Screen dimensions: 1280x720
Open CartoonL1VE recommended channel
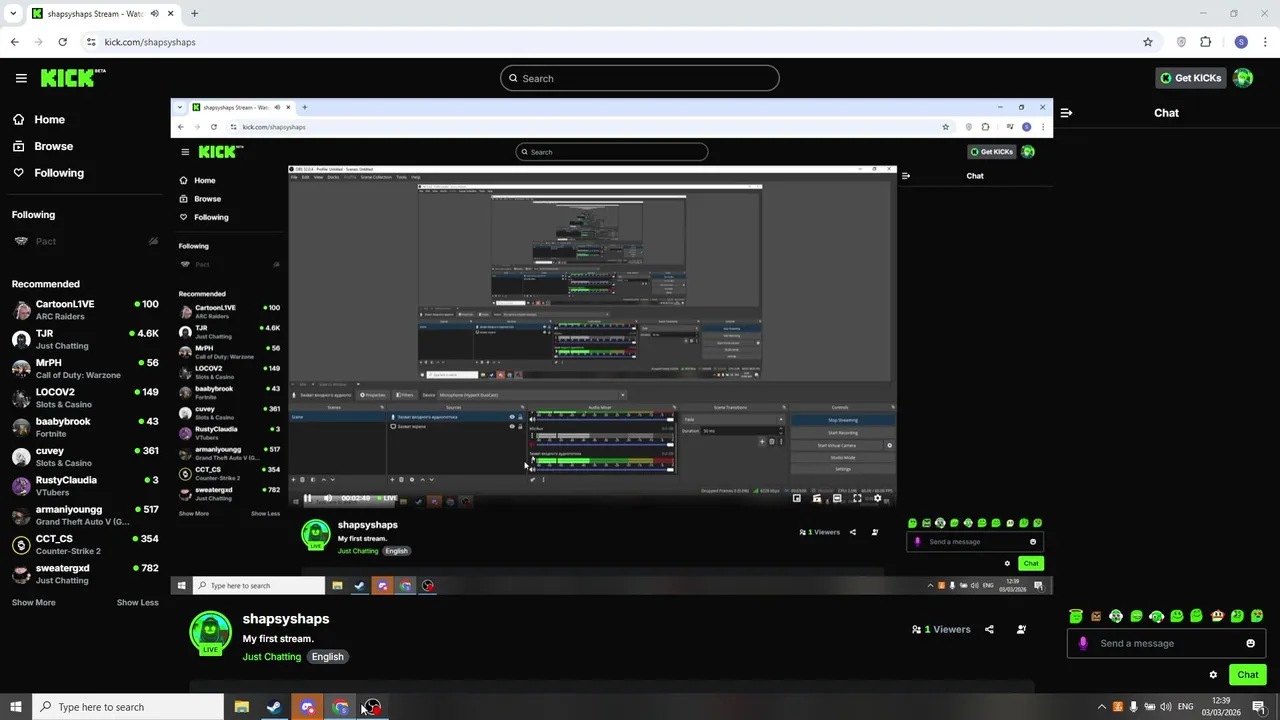coord(85,310)
